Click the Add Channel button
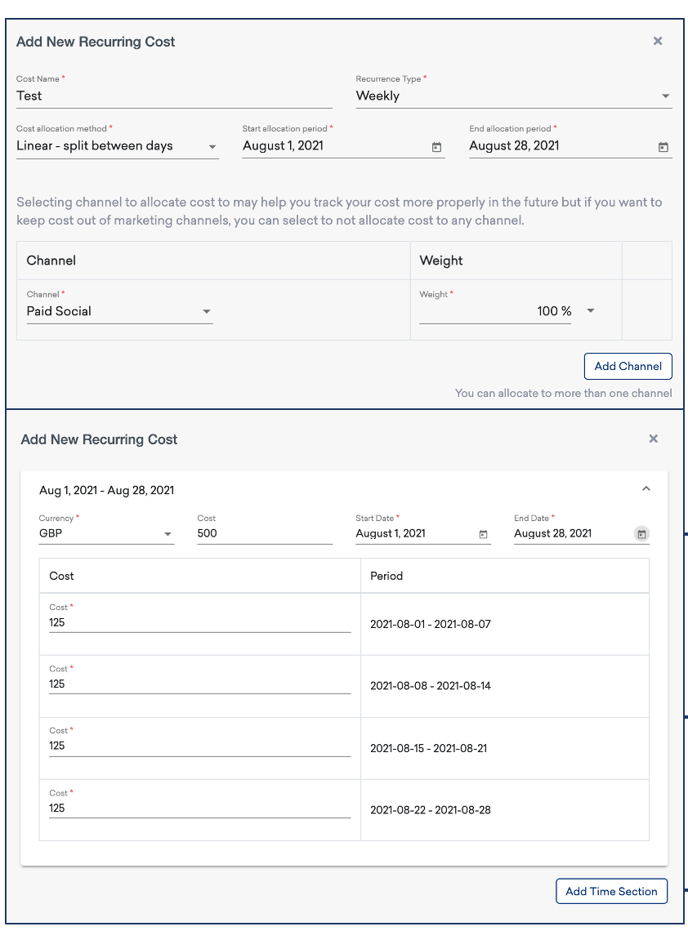Viewport: 688px width, 931px height. tap(628, 366)
